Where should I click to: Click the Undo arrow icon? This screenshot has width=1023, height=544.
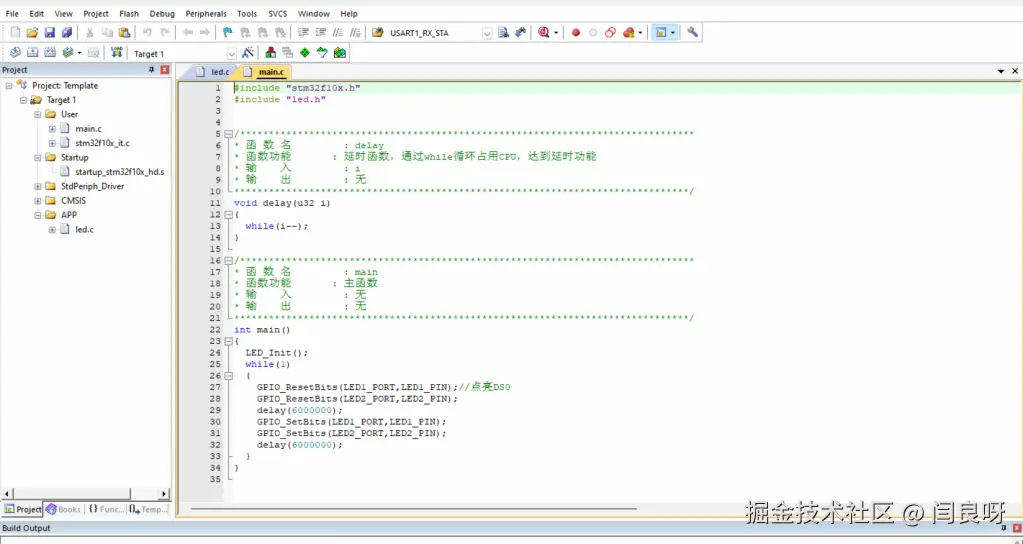click(x=147, y=32)
